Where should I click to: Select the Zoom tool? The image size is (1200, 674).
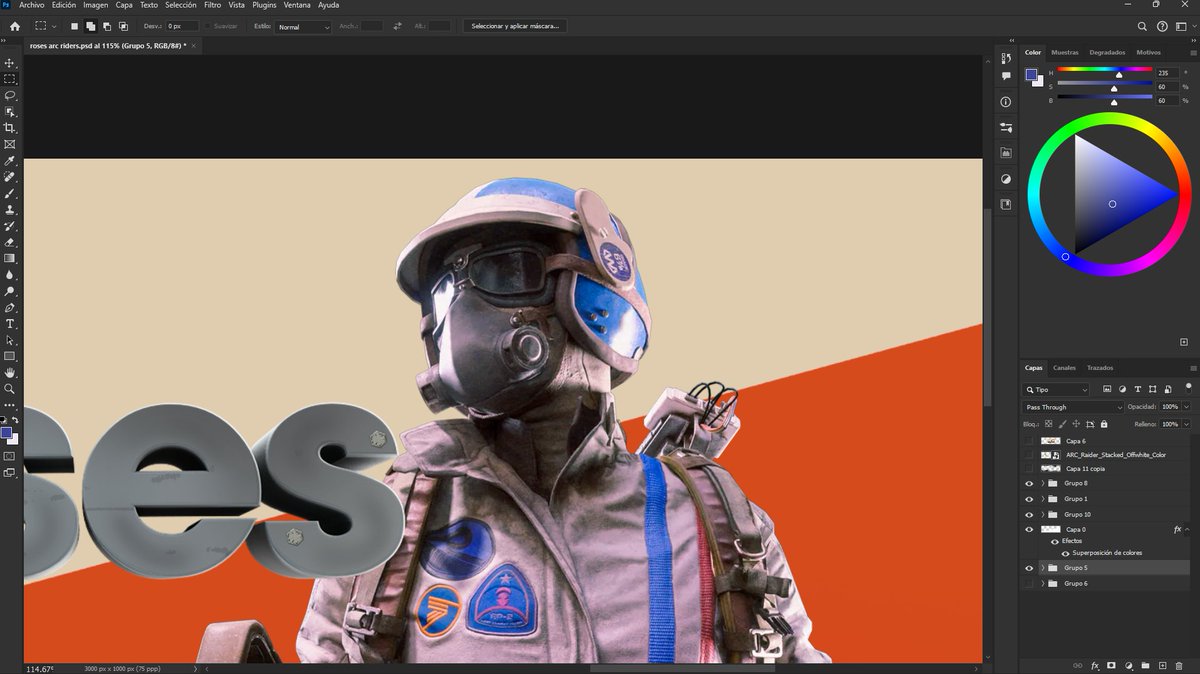(x=10, y=388)
